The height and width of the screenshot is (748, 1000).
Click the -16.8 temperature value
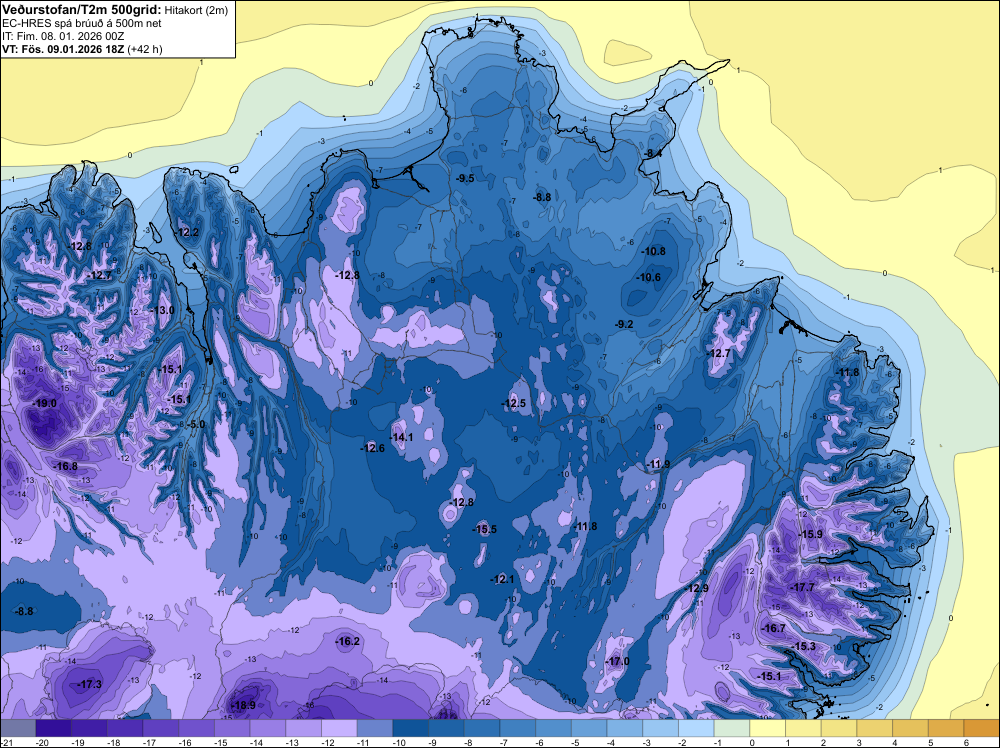click(x=65, y=467)
